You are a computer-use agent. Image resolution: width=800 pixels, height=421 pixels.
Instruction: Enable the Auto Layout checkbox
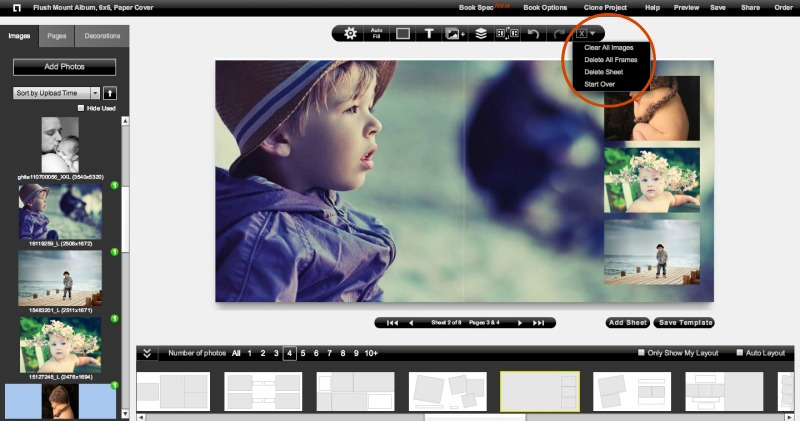tap(740, 353)
